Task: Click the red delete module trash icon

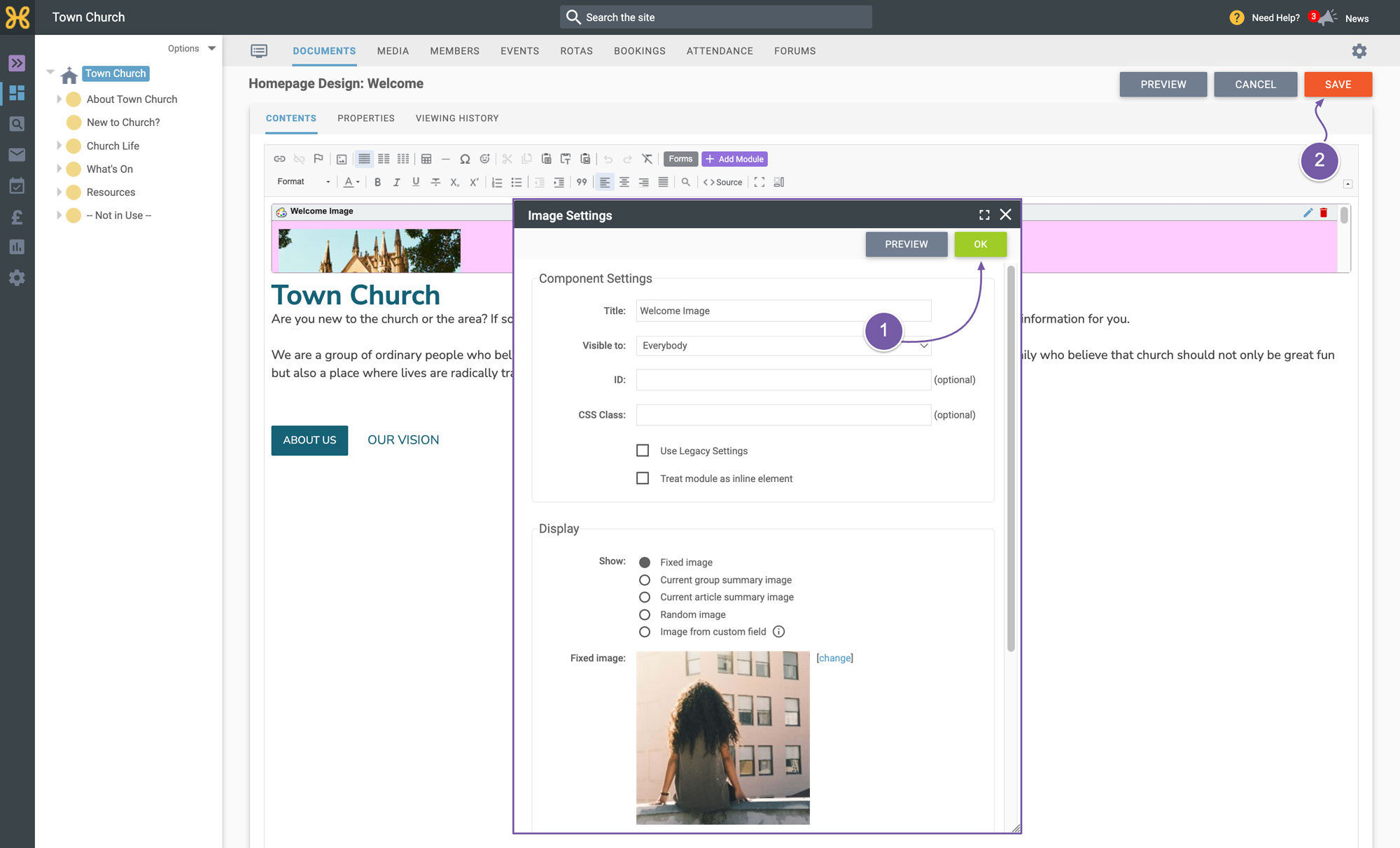Action: (x=1324, y=212)
